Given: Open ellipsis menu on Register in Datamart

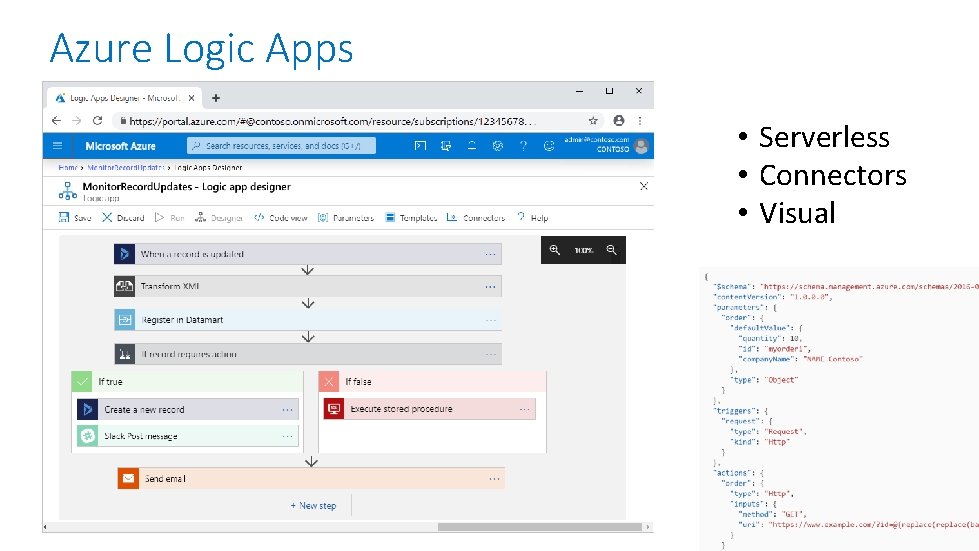Looking at the screenshot, I should click(490, 319).
